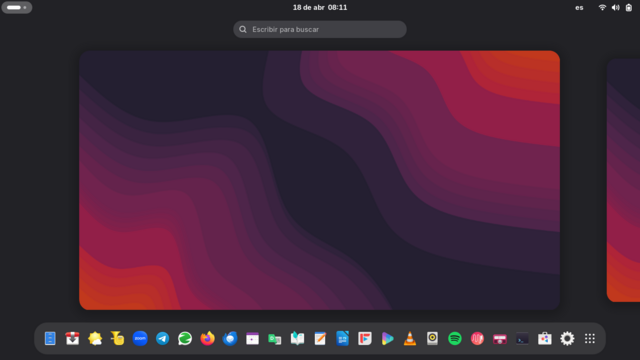Open LibreOffice Writer from dock

(342, 338)
